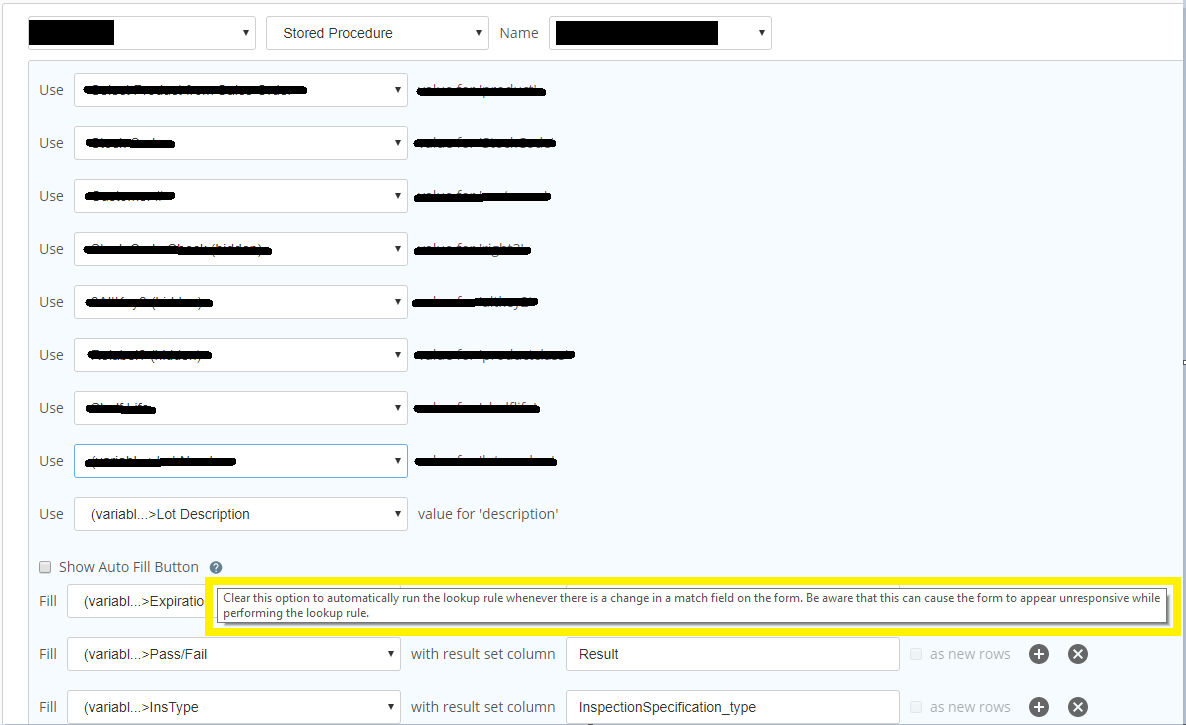Open the Expiration fill variable dropdown
This screenshot has width=1186, height=725.
point(136,601)
